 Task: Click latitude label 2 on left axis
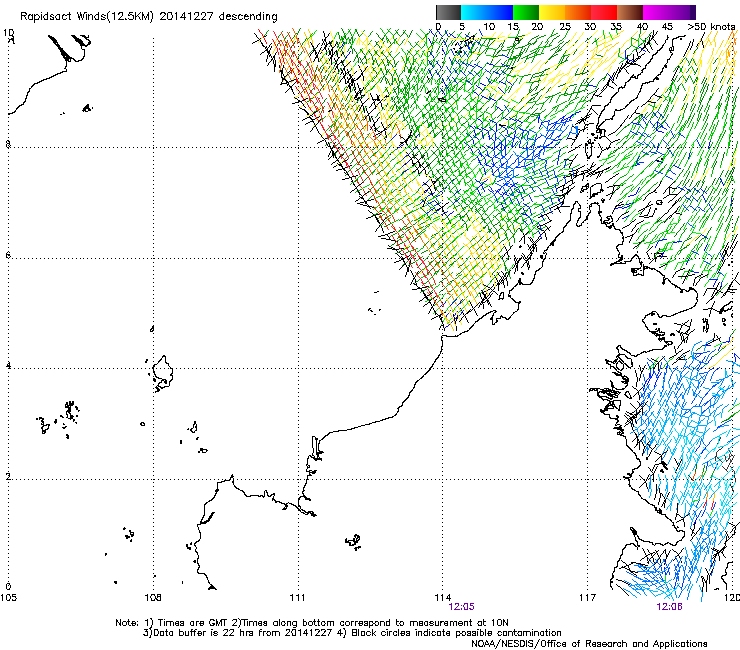point(8,477)
